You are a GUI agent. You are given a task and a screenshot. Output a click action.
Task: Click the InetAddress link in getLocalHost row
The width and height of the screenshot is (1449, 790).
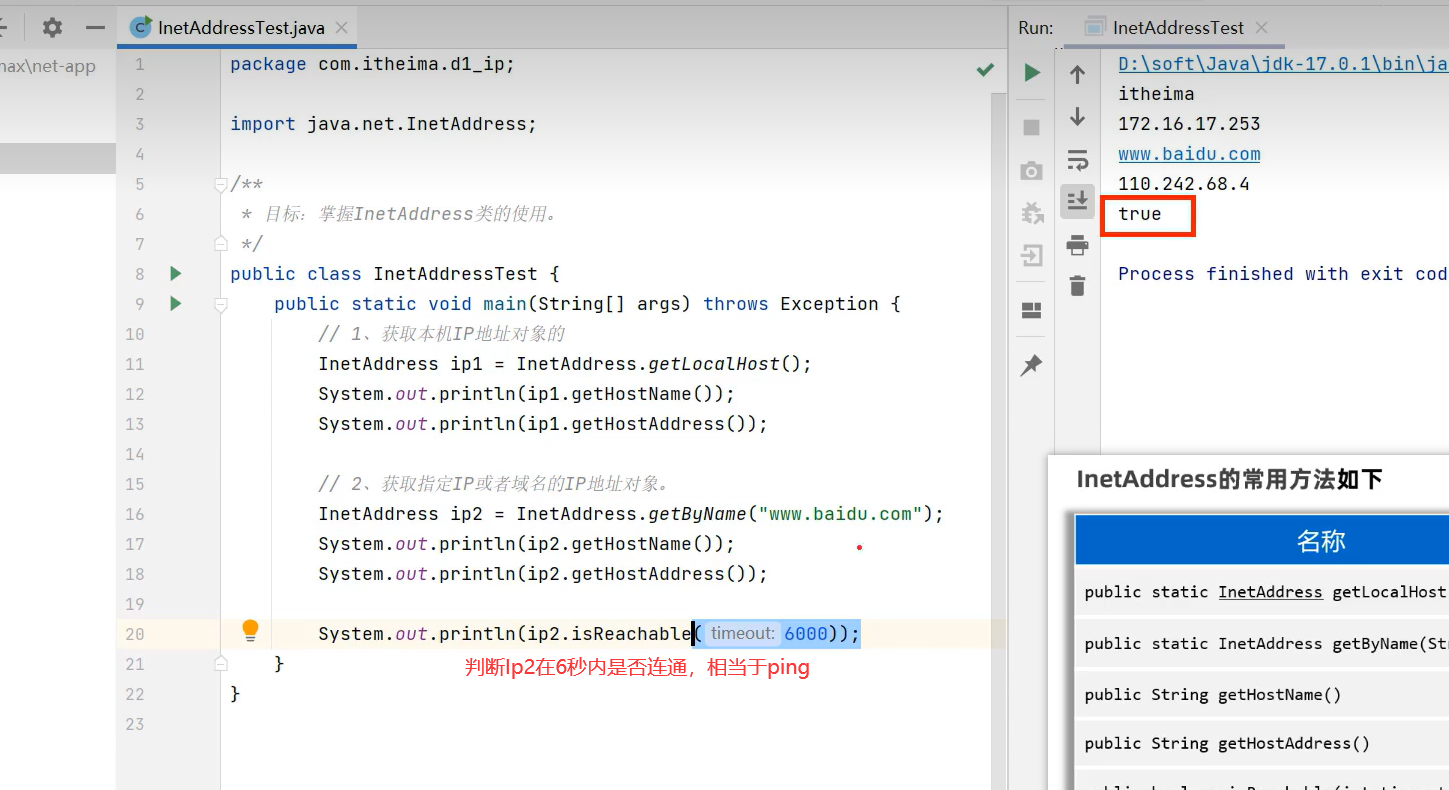click(1270, 592)
